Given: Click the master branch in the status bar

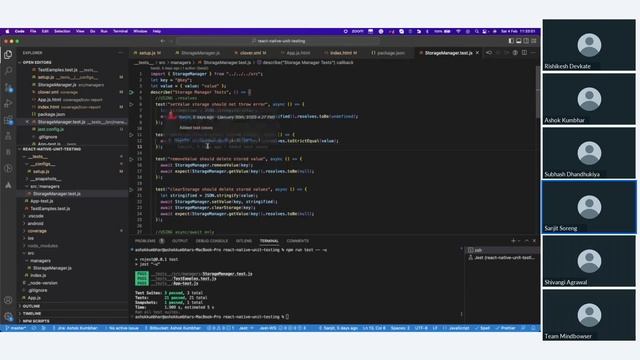Looking at the screenshot, I should (16, 328).
